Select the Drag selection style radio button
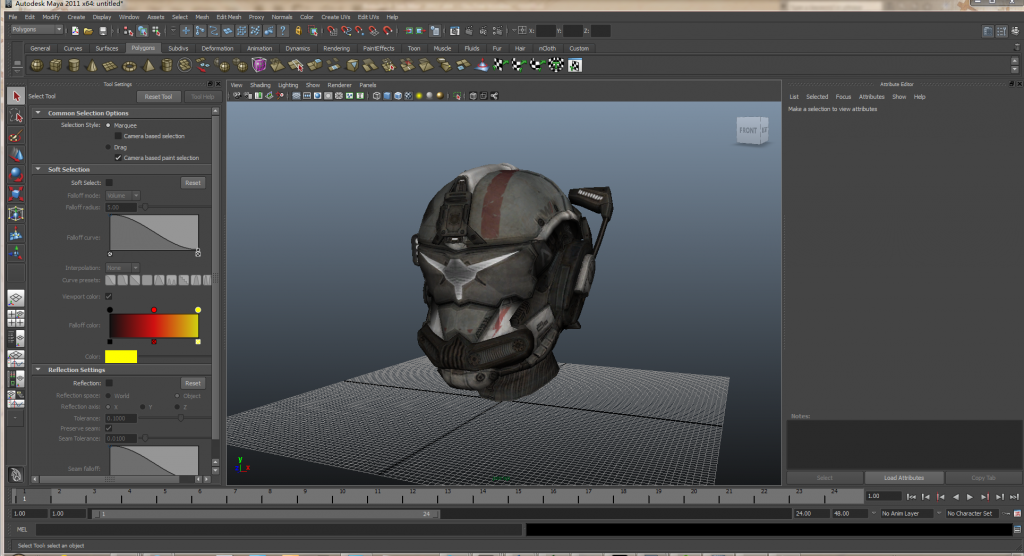 108,147
